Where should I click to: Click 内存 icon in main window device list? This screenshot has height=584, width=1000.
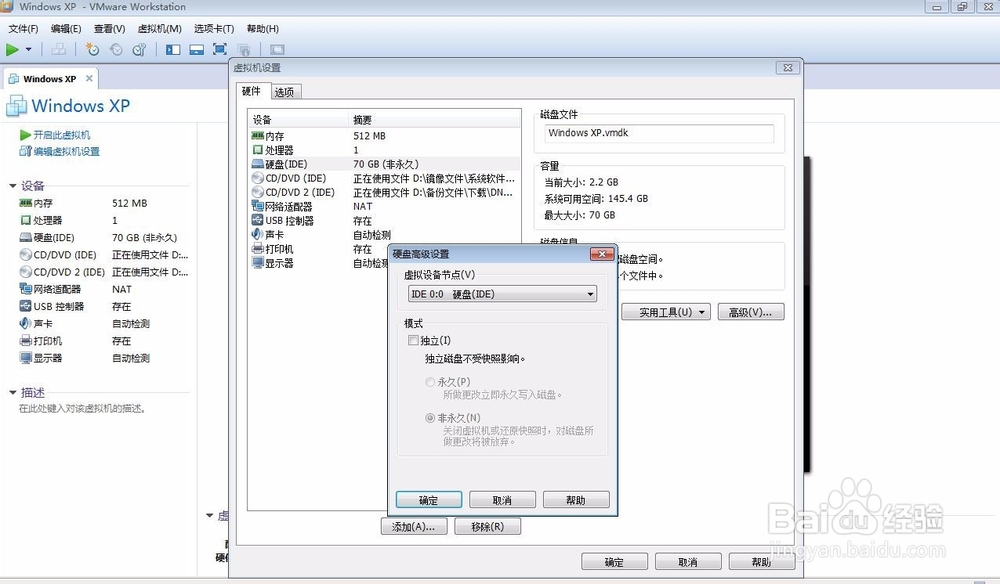click(26, 203)
